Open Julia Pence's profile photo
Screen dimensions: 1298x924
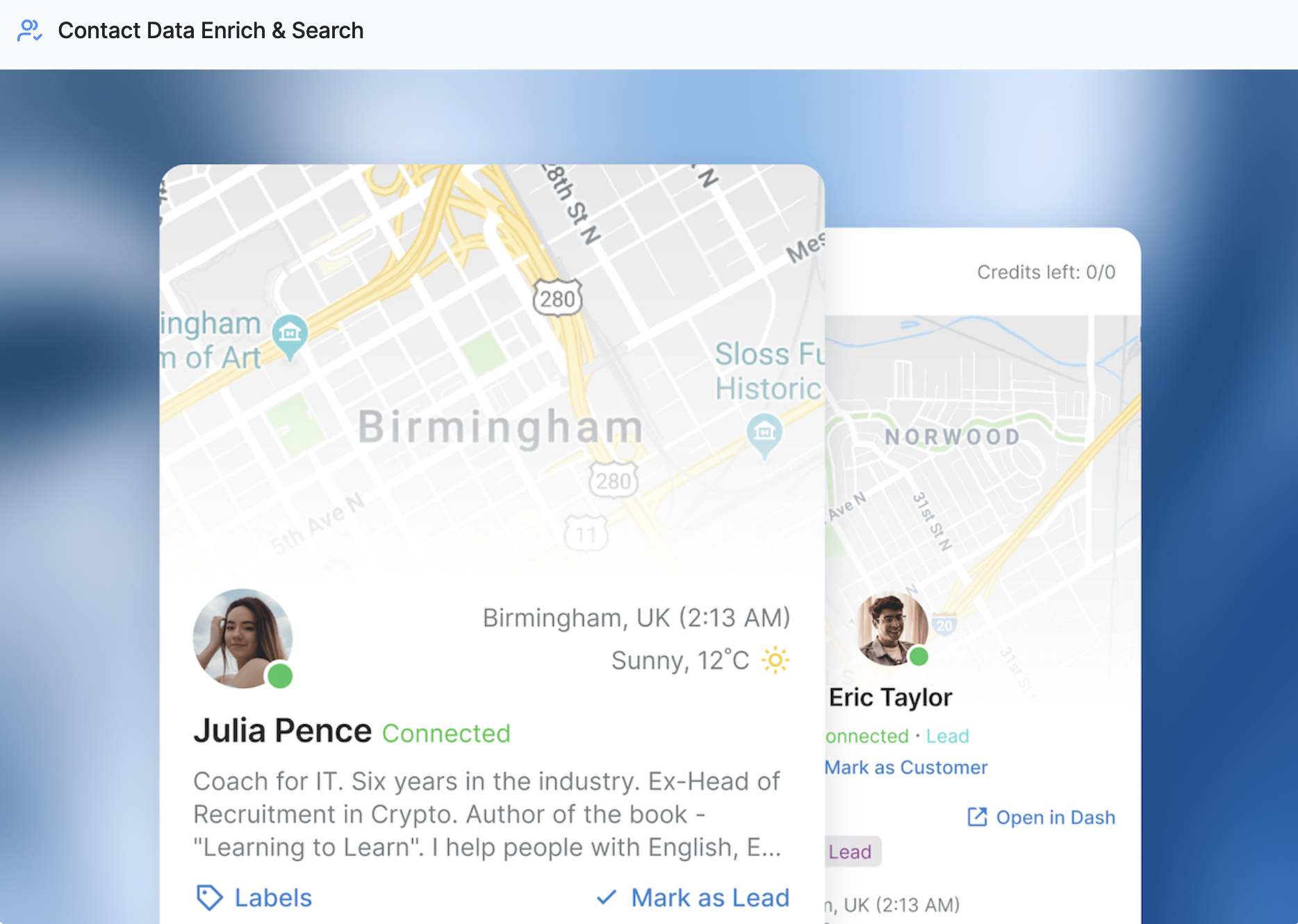coord(242,638)
